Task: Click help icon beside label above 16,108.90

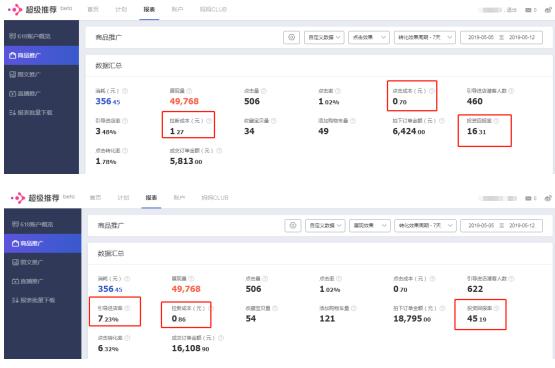Action: tap(221, 338)
